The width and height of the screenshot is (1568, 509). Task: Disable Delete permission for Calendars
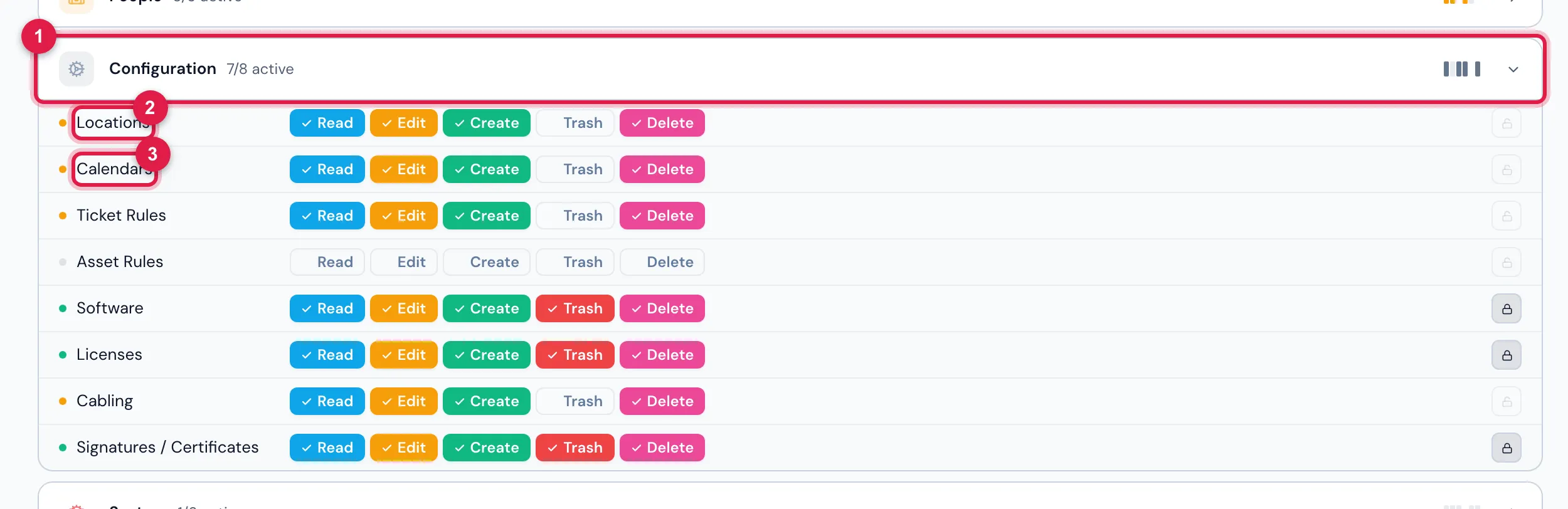662,169
